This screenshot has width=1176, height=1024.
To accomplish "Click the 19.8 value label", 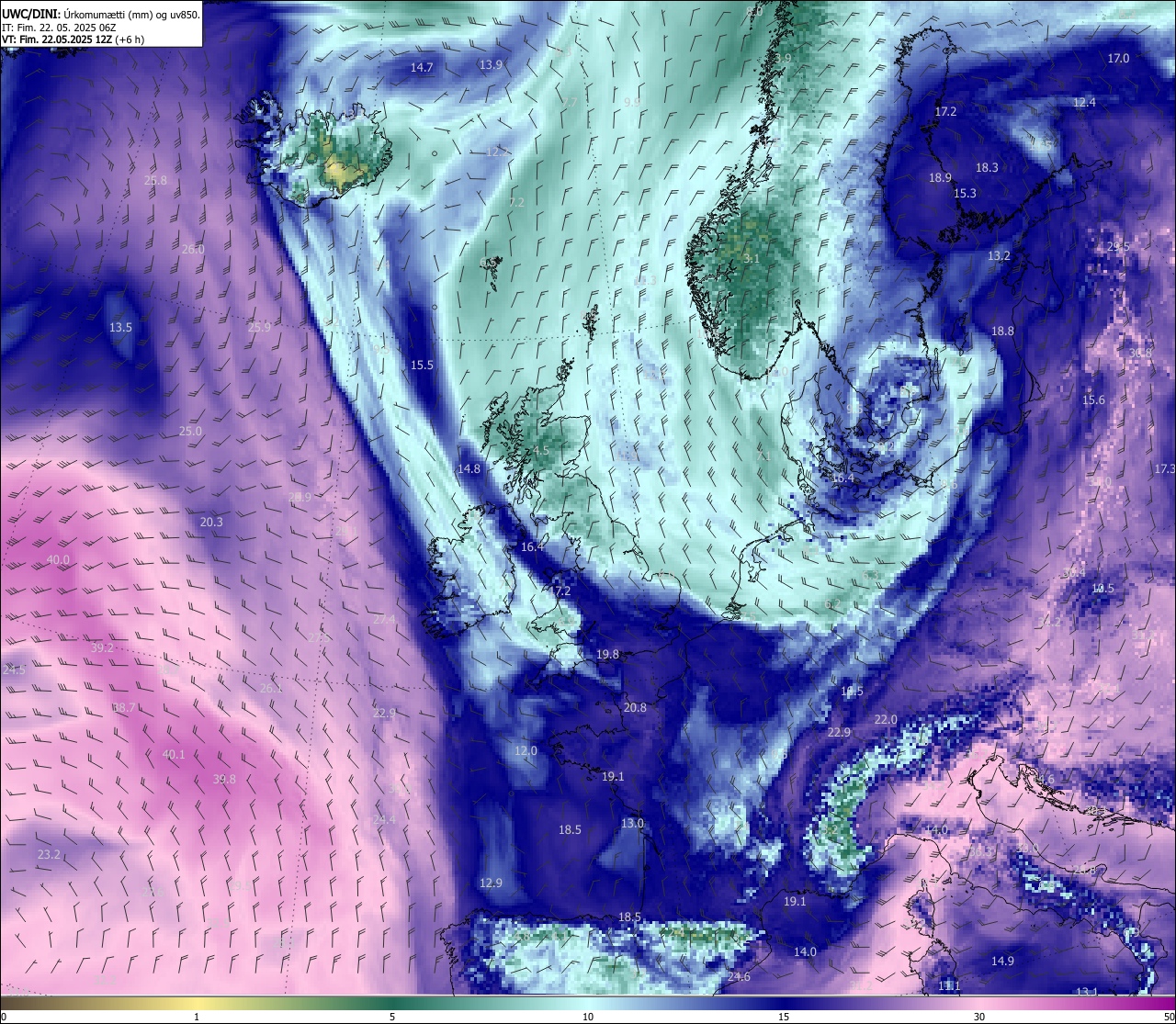I will [607, 655].
